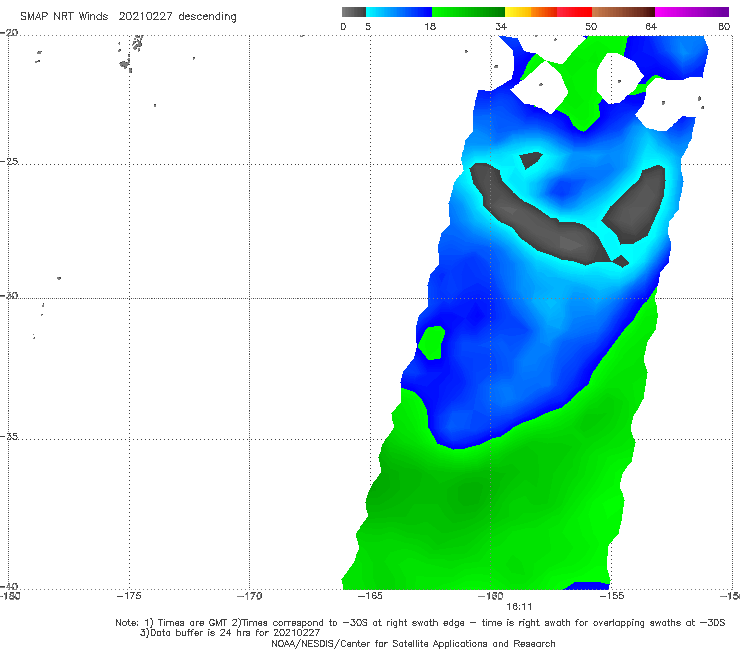Click the swath time stamp "16:11"
This screenshot has width=740, height=650.
click(519, 607)
